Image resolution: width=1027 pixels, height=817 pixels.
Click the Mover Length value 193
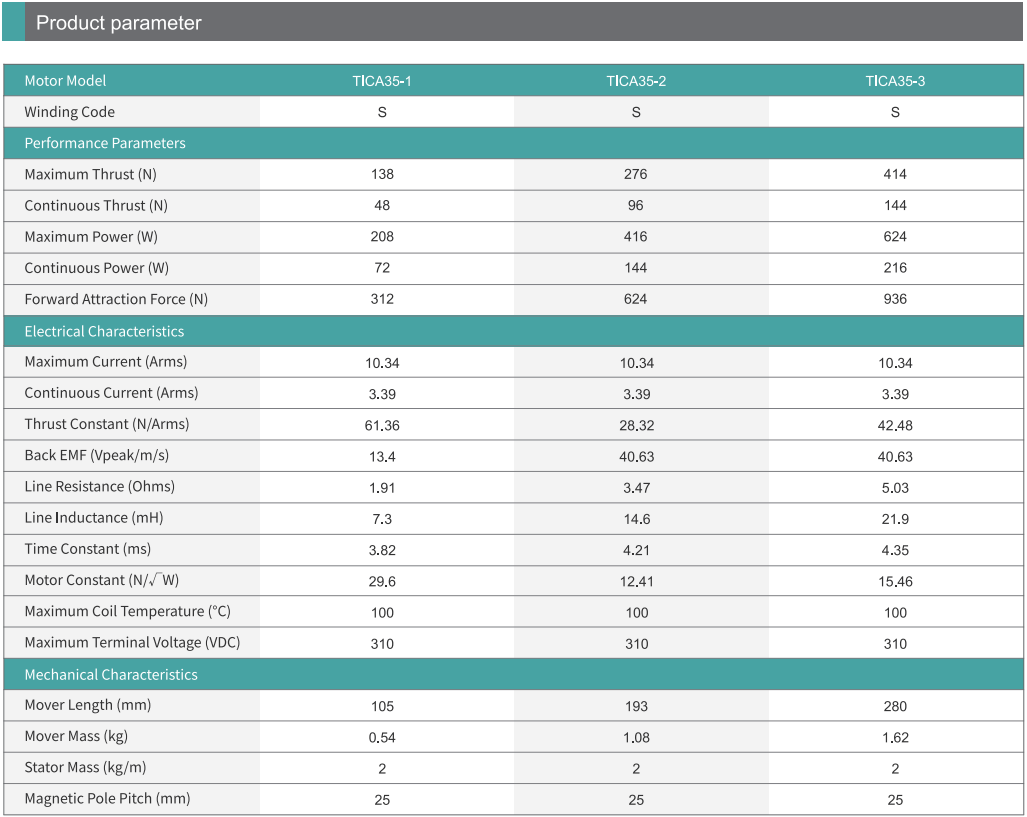click(x=636, y=707)
